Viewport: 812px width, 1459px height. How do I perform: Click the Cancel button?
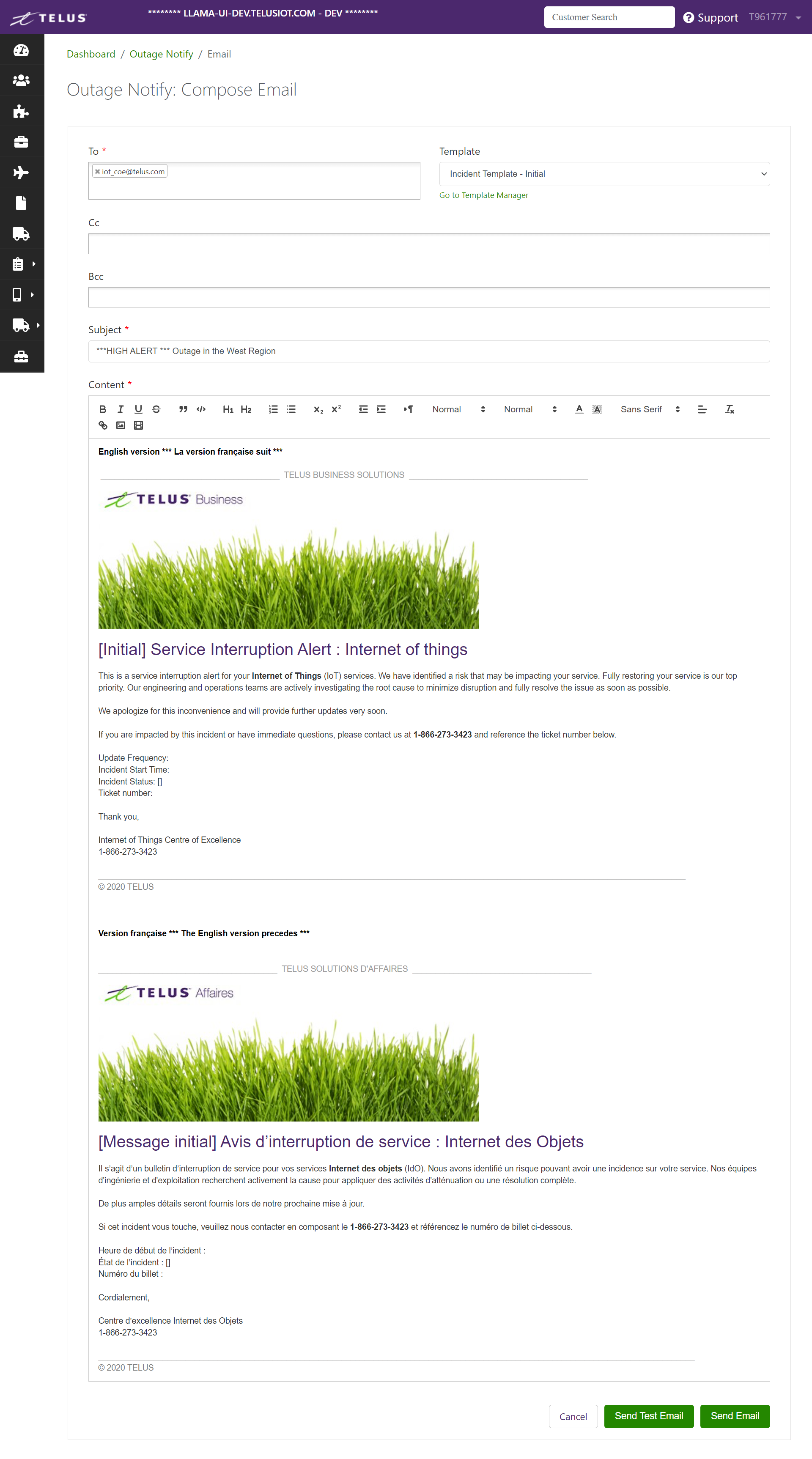coord(573,1416)
